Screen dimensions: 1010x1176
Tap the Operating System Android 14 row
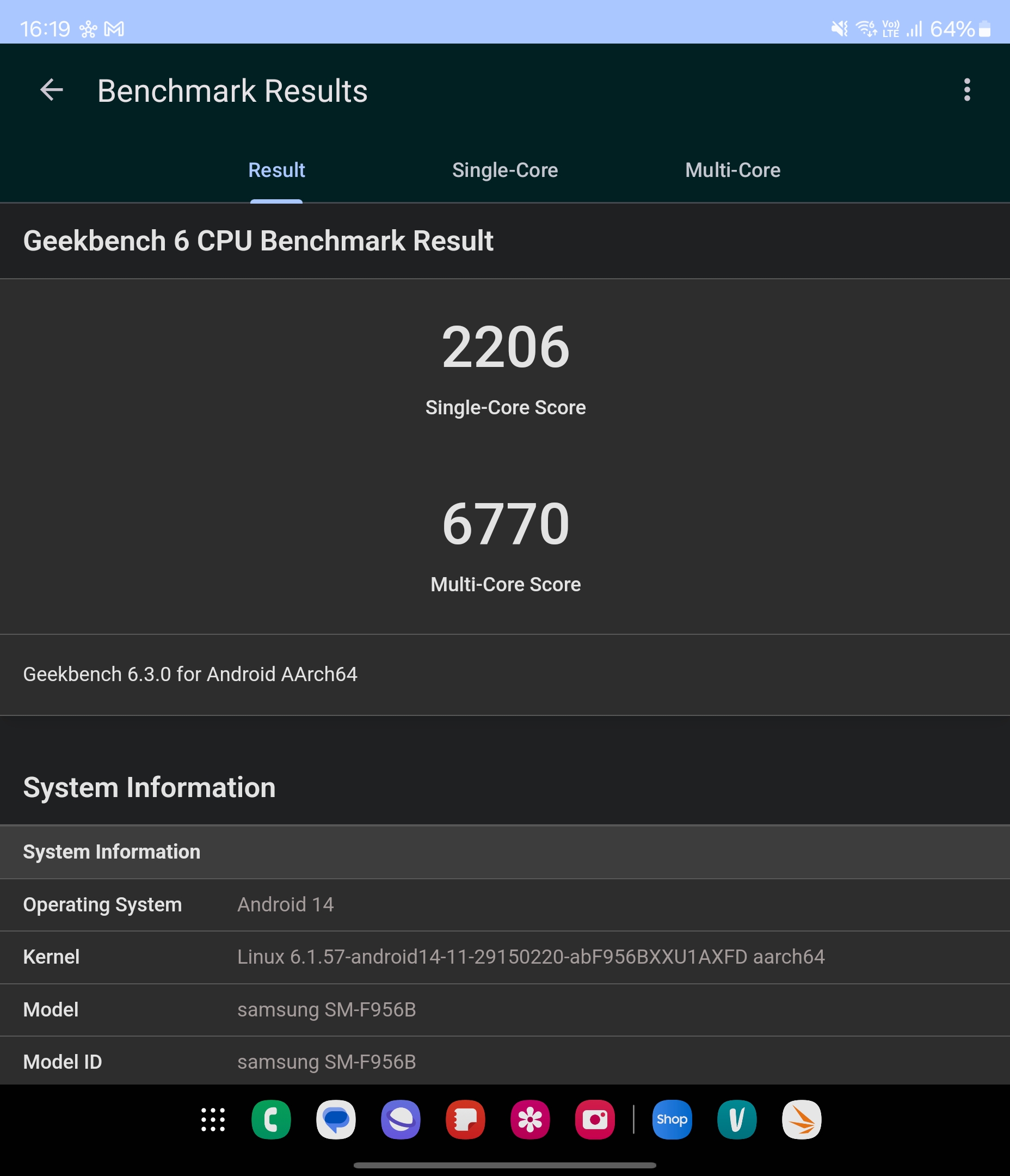505,905
